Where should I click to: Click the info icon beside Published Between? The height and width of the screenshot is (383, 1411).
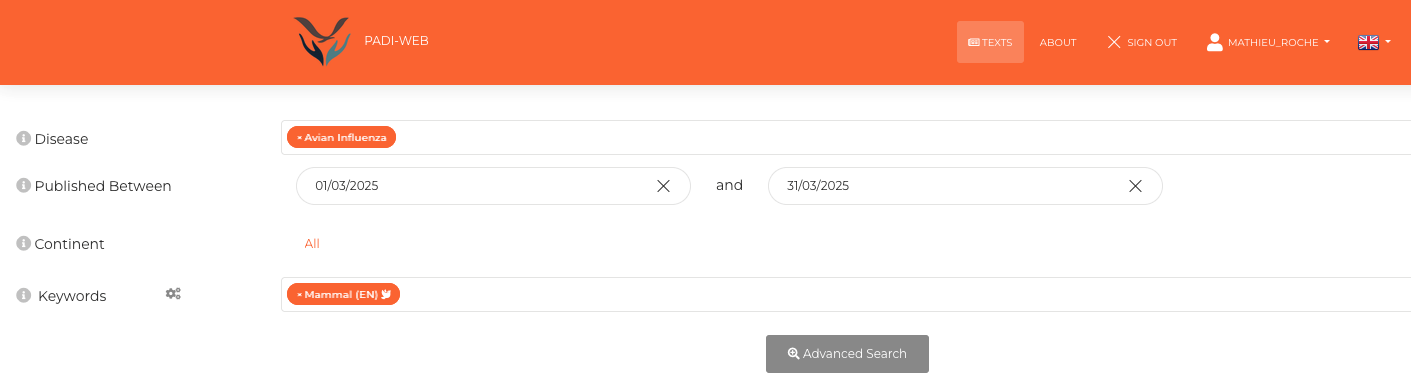point(24,185)
